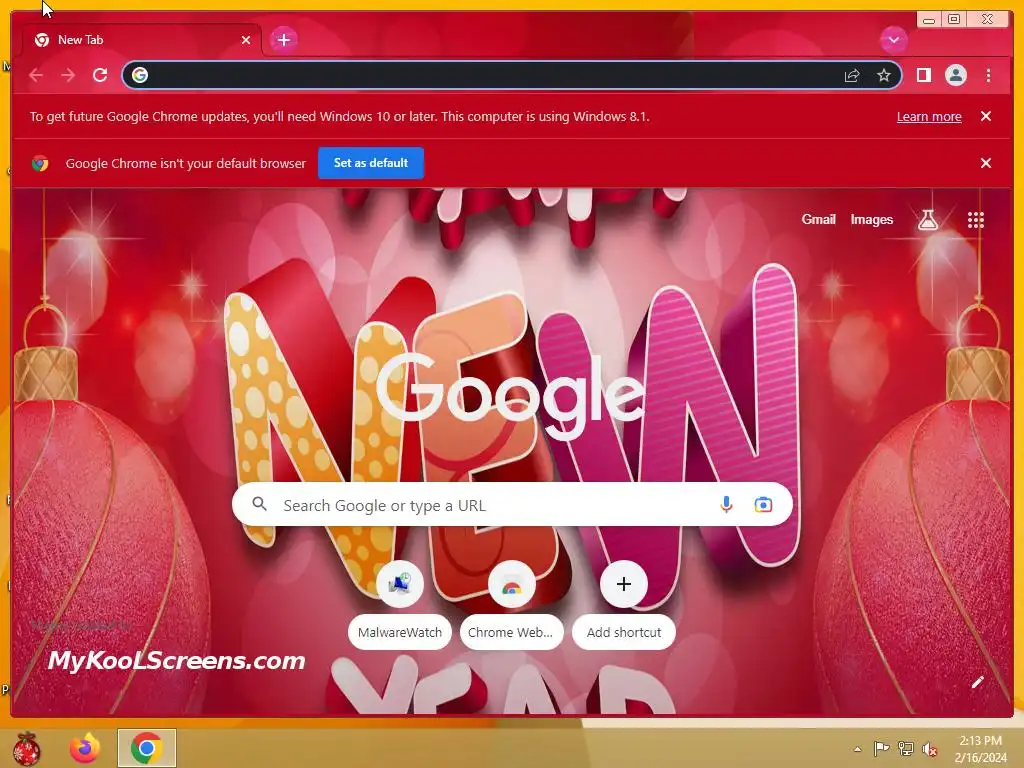Close the New Tab tab
Image resolution: width=1024 pixels, height=768 pixels.
pyautogui.click(x=246, y=40)
